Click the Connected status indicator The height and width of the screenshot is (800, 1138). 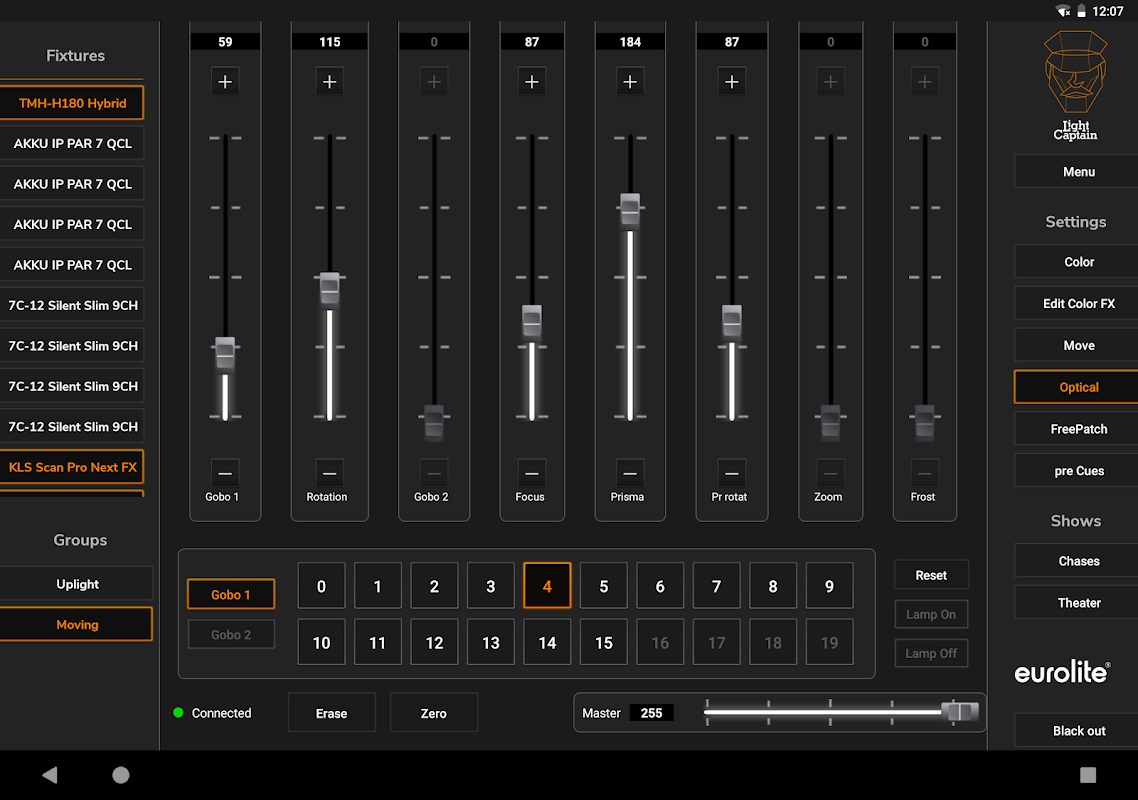[213, 713]
